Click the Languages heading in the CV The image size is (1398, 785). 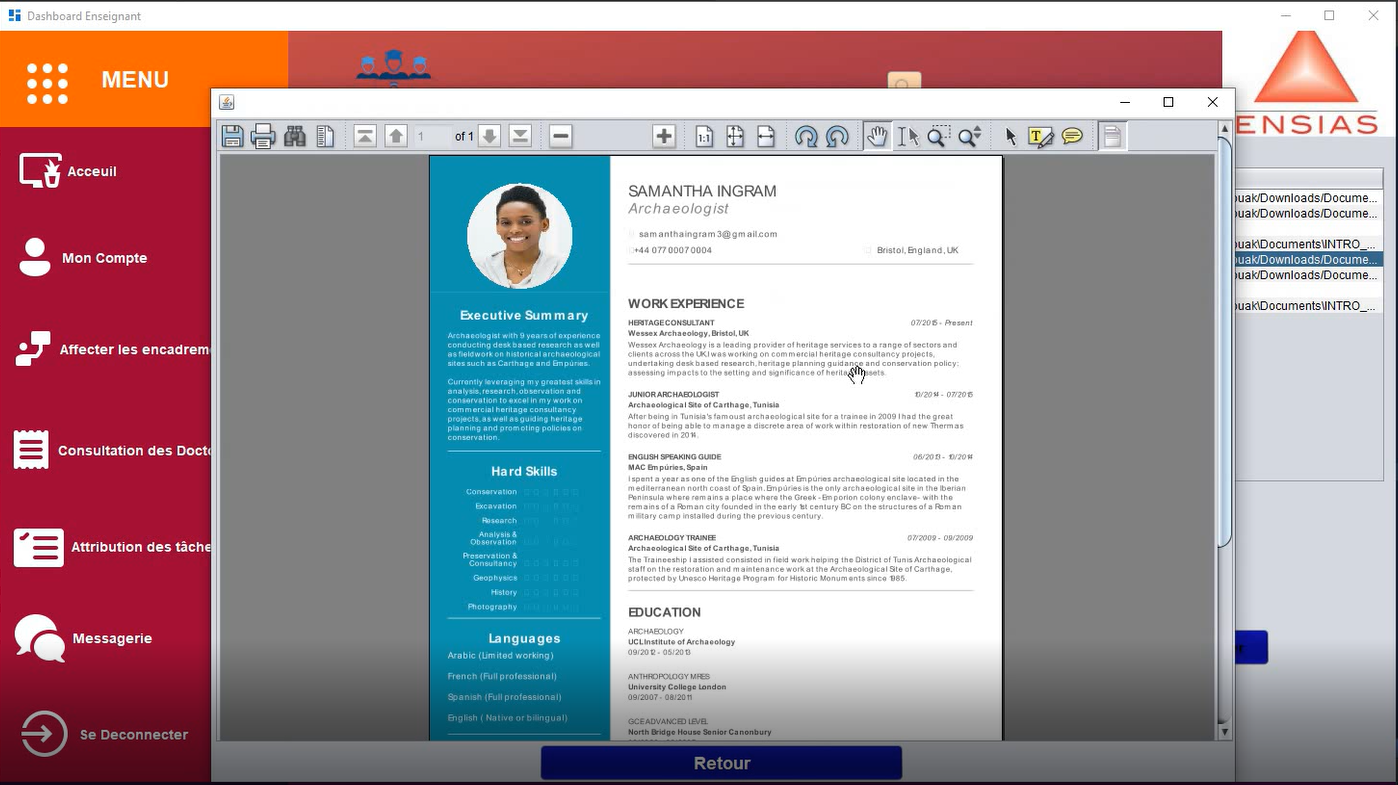[x=524, y=638]
